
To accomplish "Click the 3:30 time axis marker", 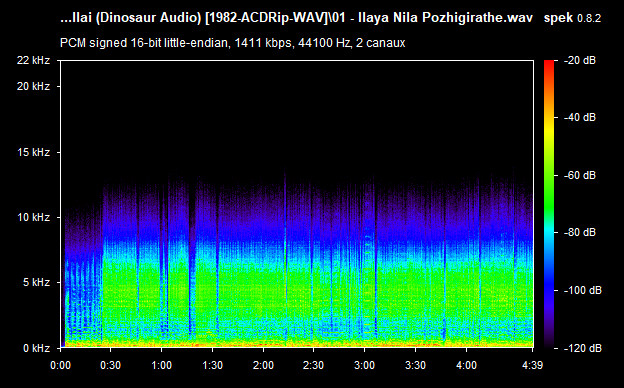I will click(415, 365).
